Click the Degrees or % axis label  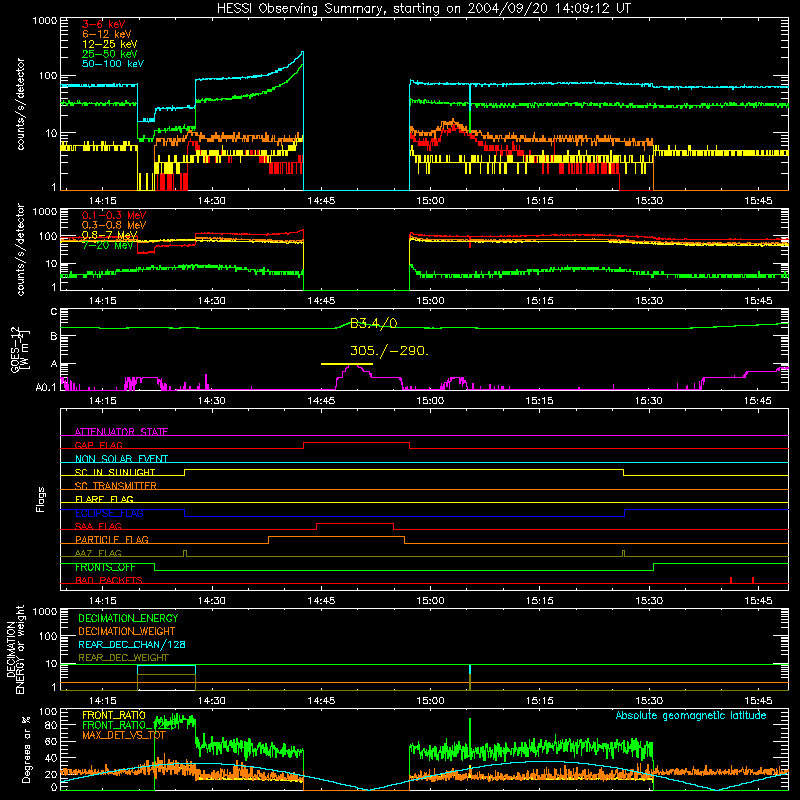26,749
